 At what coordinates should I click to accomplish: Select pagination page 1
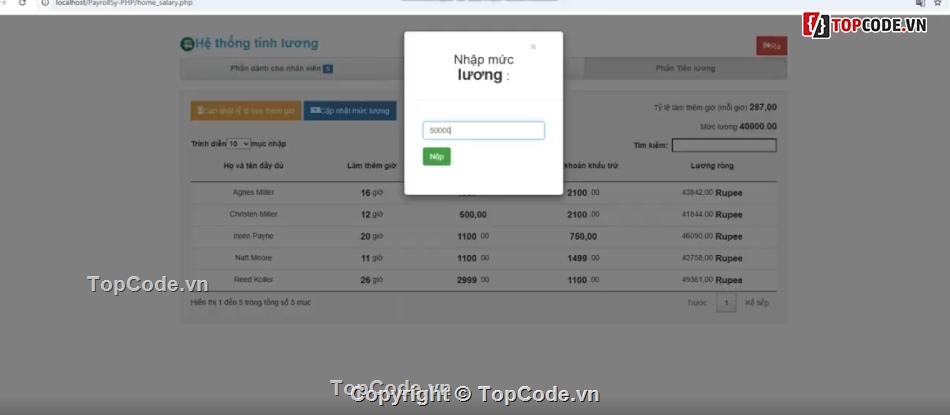click(726, 303)
